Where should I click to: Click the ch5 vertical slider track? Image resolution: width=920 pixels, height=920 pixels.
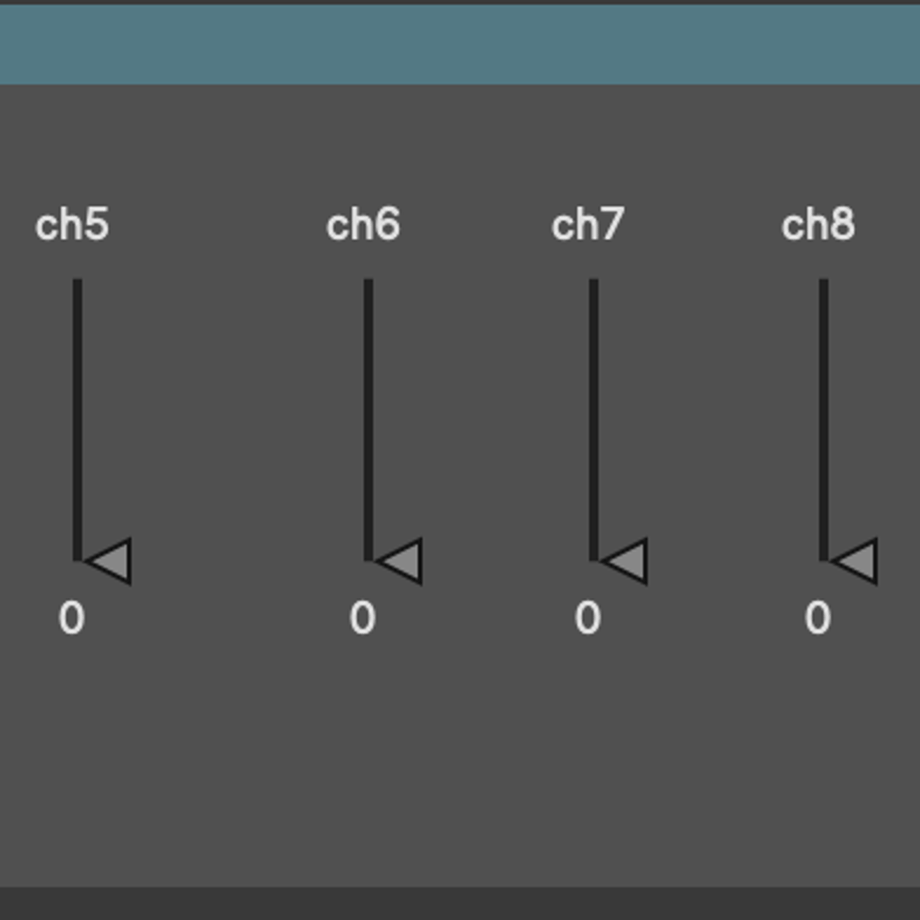[x=77, y=420]
